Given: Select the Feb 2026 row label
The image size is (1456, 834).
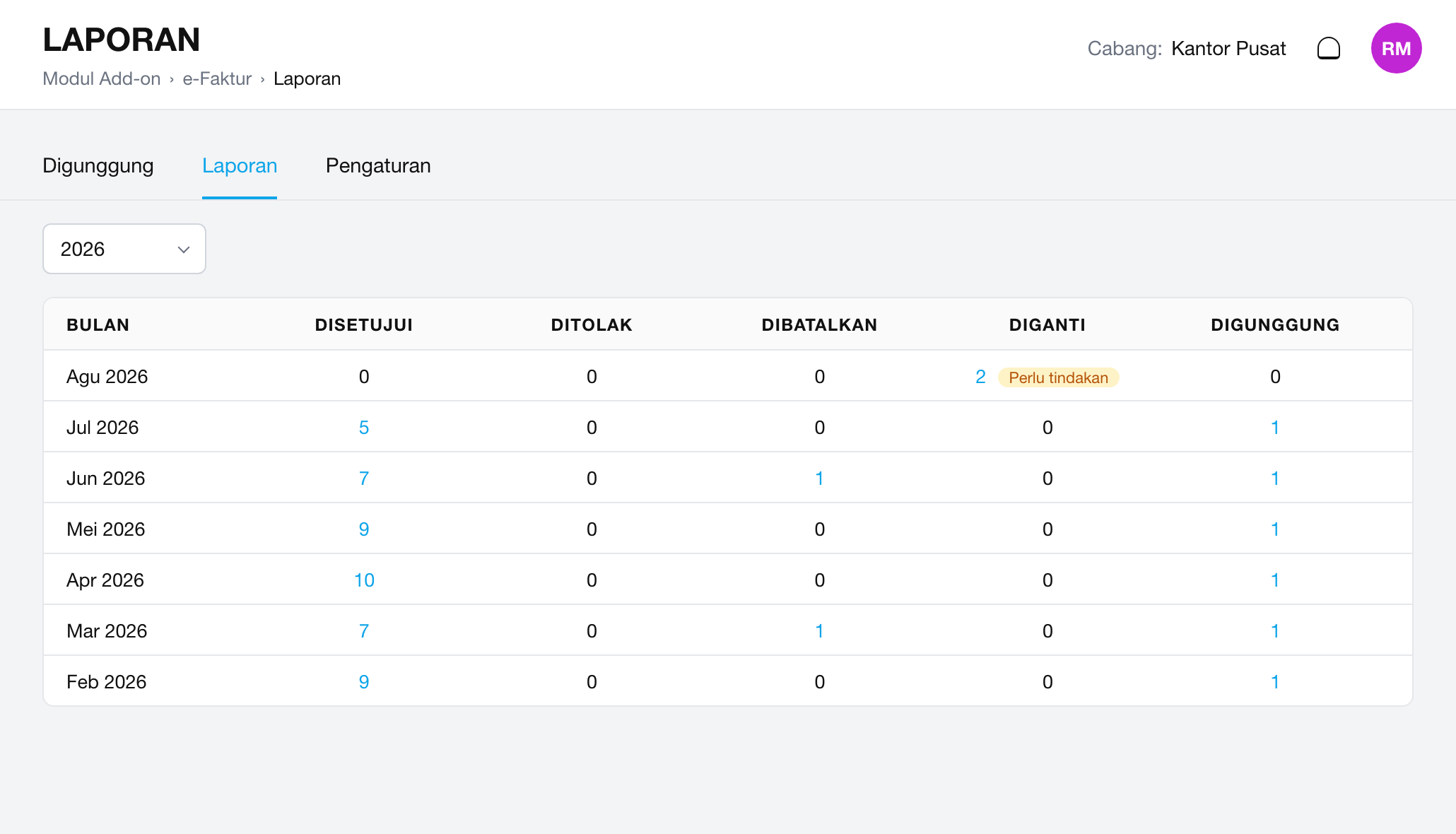Looking at the screenshot, I should pos(107,682).
